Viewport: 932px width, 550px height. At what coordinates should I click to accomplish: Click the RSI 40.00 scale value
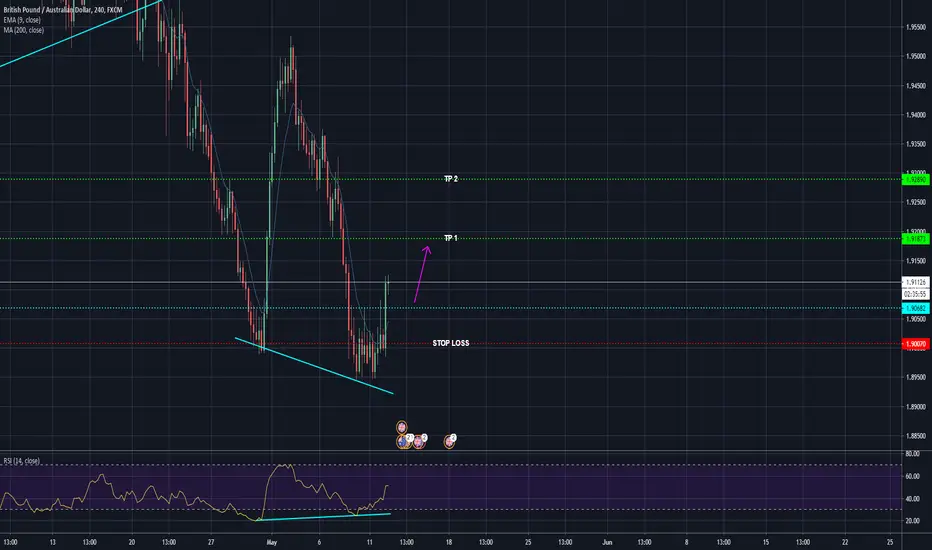(x=912, y=499)
